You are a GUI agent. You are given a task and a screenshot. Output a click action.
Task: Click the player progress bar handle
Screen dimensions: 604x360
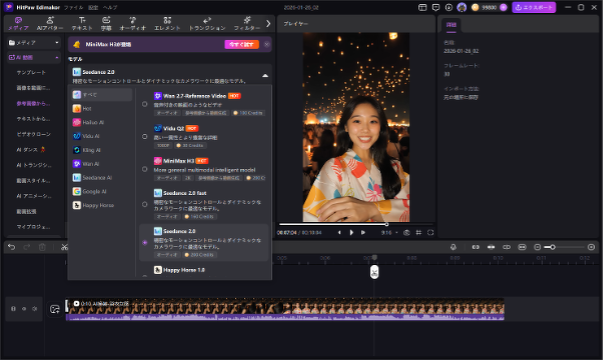click(386, 224)
